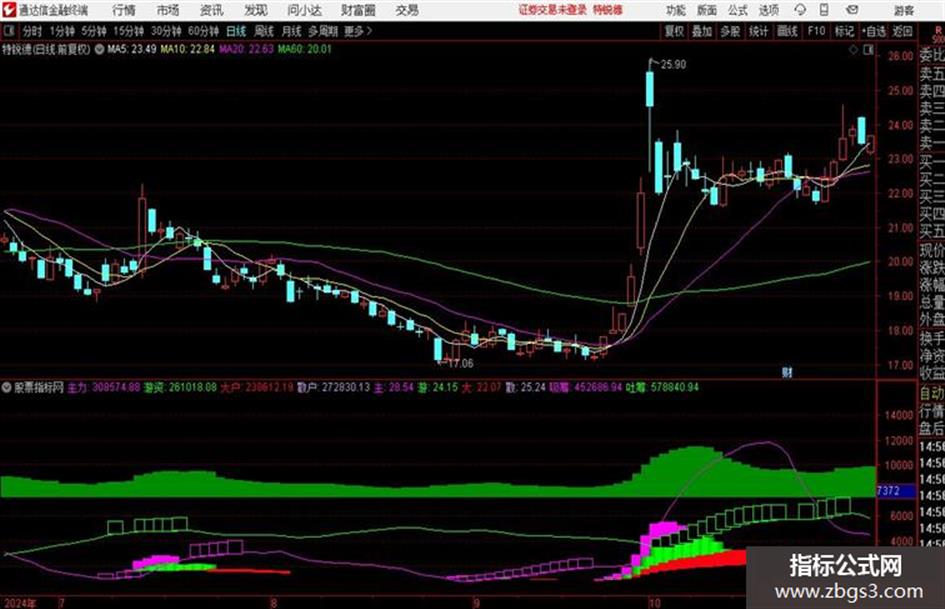Viewport: 945px width, 609px height.
Task: Click the 17.06 low price label
Action: pyautogui.click(x=460, y=364)
